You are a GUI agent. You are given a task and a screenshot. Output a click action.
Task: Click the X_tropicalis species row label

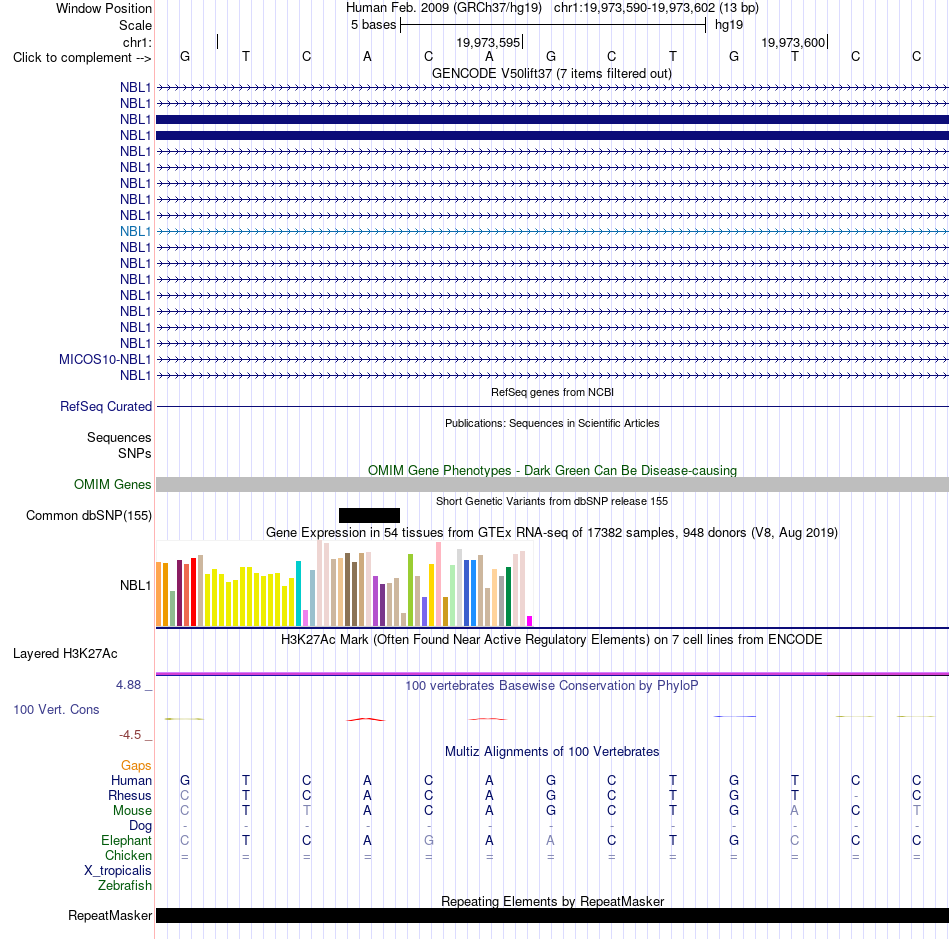[118, 871]
